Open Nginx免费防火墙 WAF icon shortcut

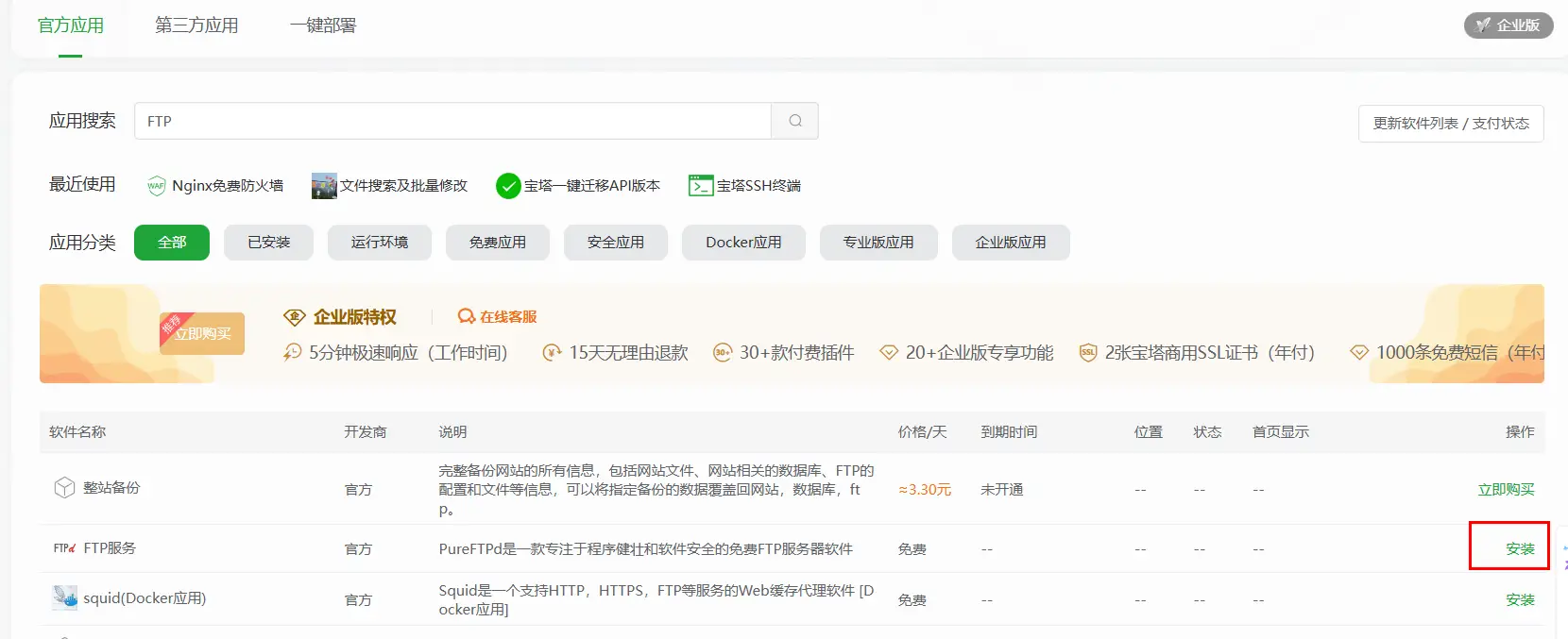coord(156,186)
